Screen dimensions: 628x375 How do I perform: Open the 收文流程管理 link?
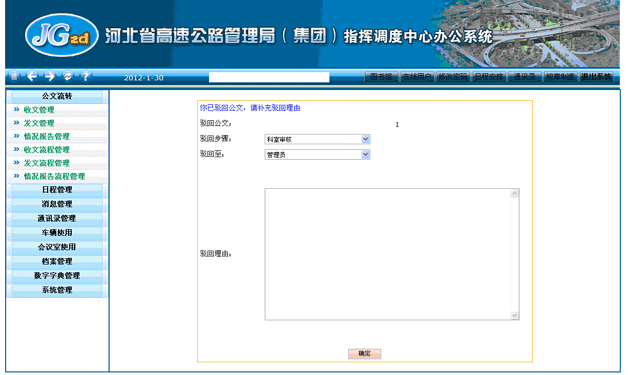click(46, 149)
